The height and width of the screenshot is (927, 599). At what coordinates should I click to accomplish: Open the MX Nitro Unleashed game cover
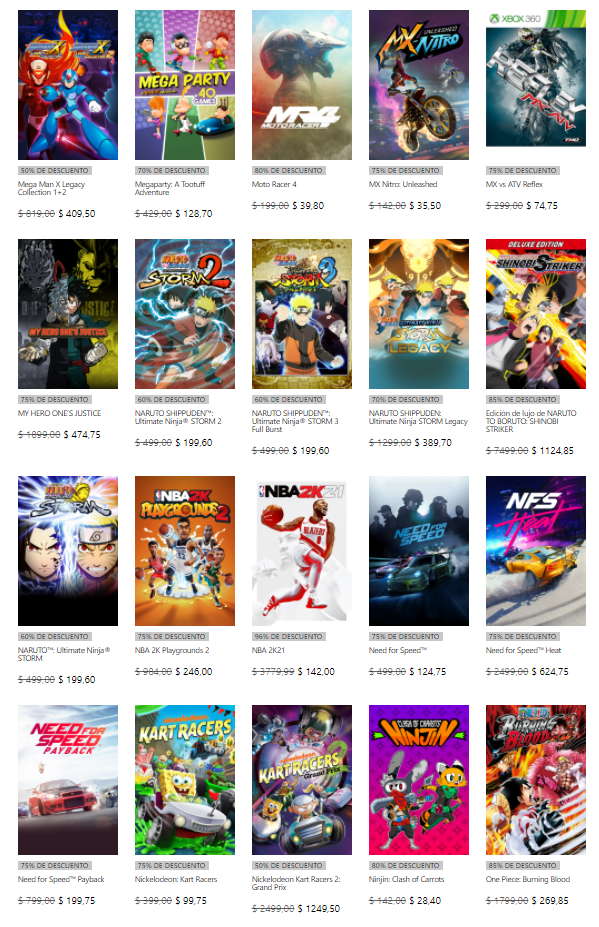coord(419,85)
